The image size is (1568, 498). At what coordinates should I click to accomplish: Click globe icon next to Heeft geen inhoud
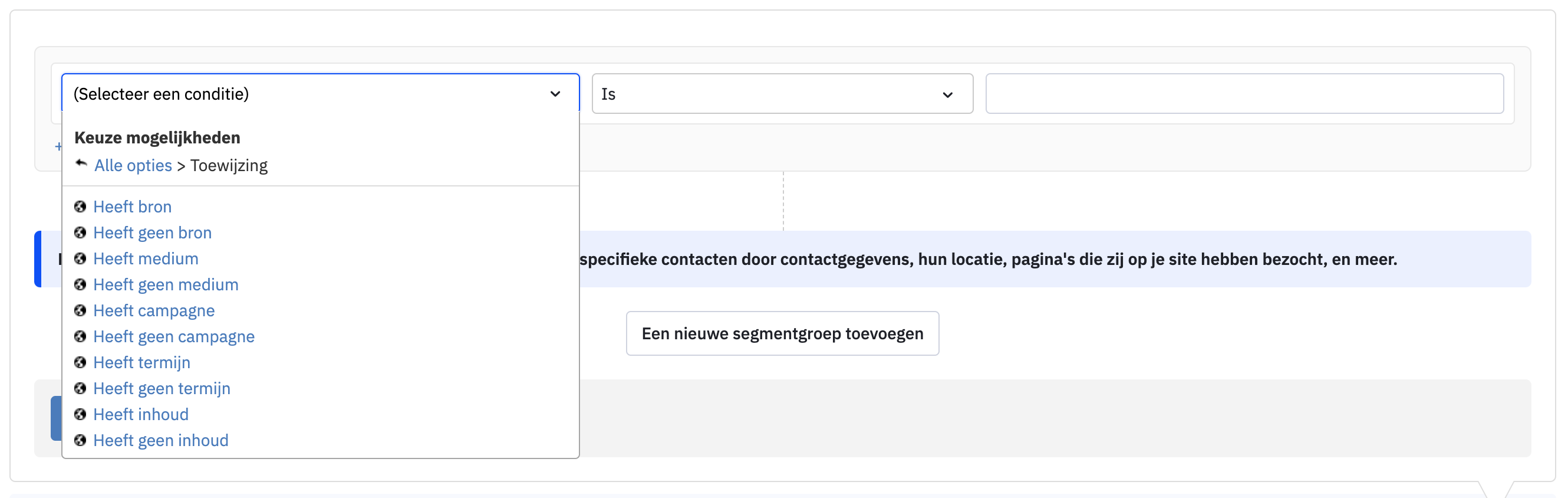coord(80,440)
